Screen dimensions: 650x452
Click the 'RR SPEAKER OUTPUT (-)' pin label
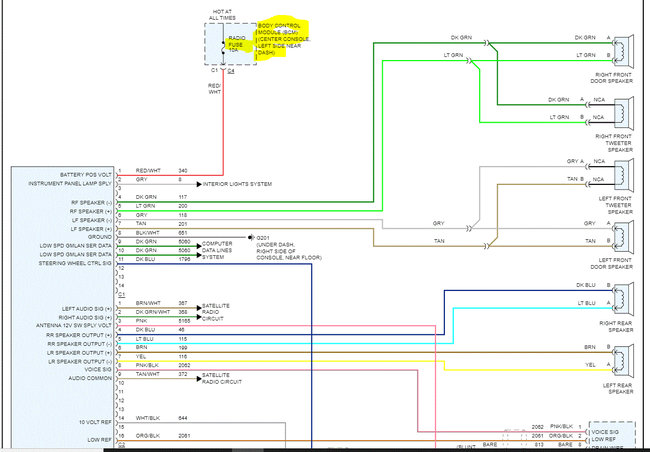[x=79, y=344]
